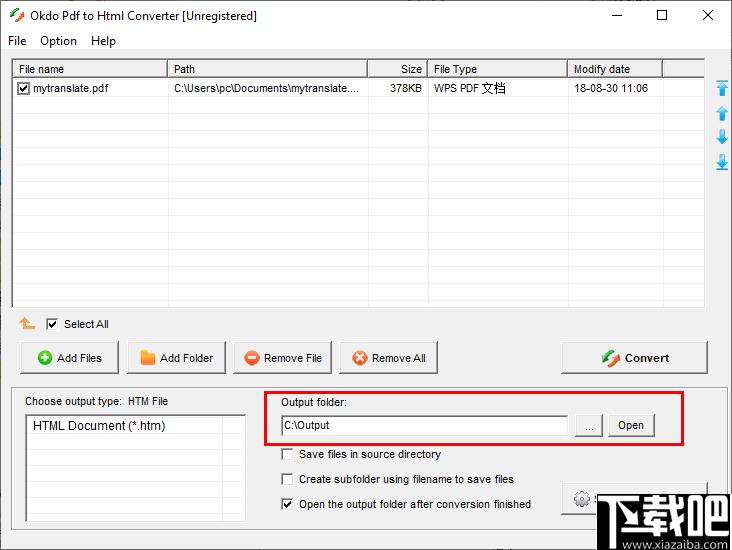The height and width of the screenshot is (550, 732).
Task: Move selected file to bottom of list
Action: [722, 162]
